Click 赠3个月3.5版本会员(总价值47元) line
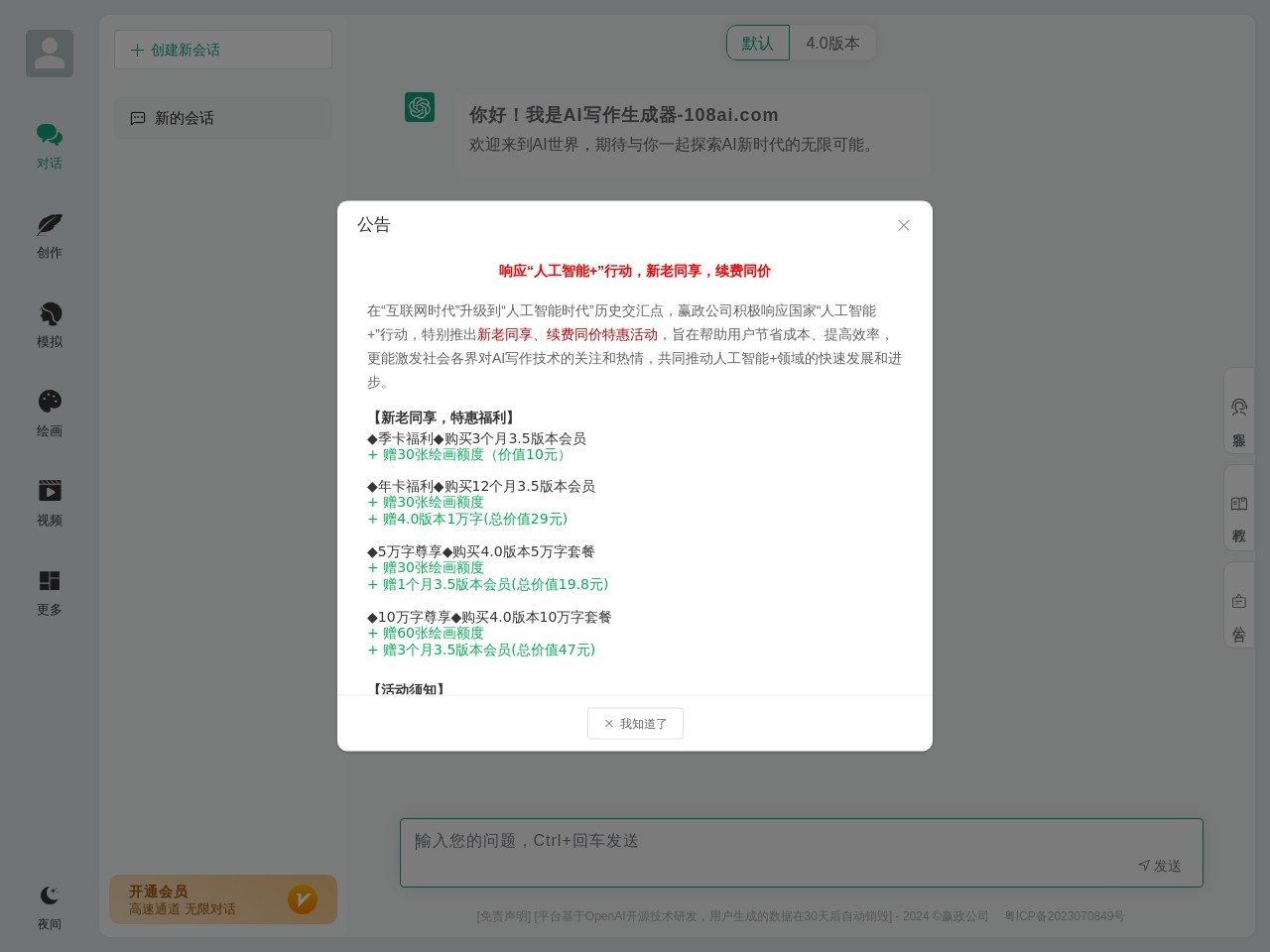This screenshot has height=952, width=1270. (481, 650)
